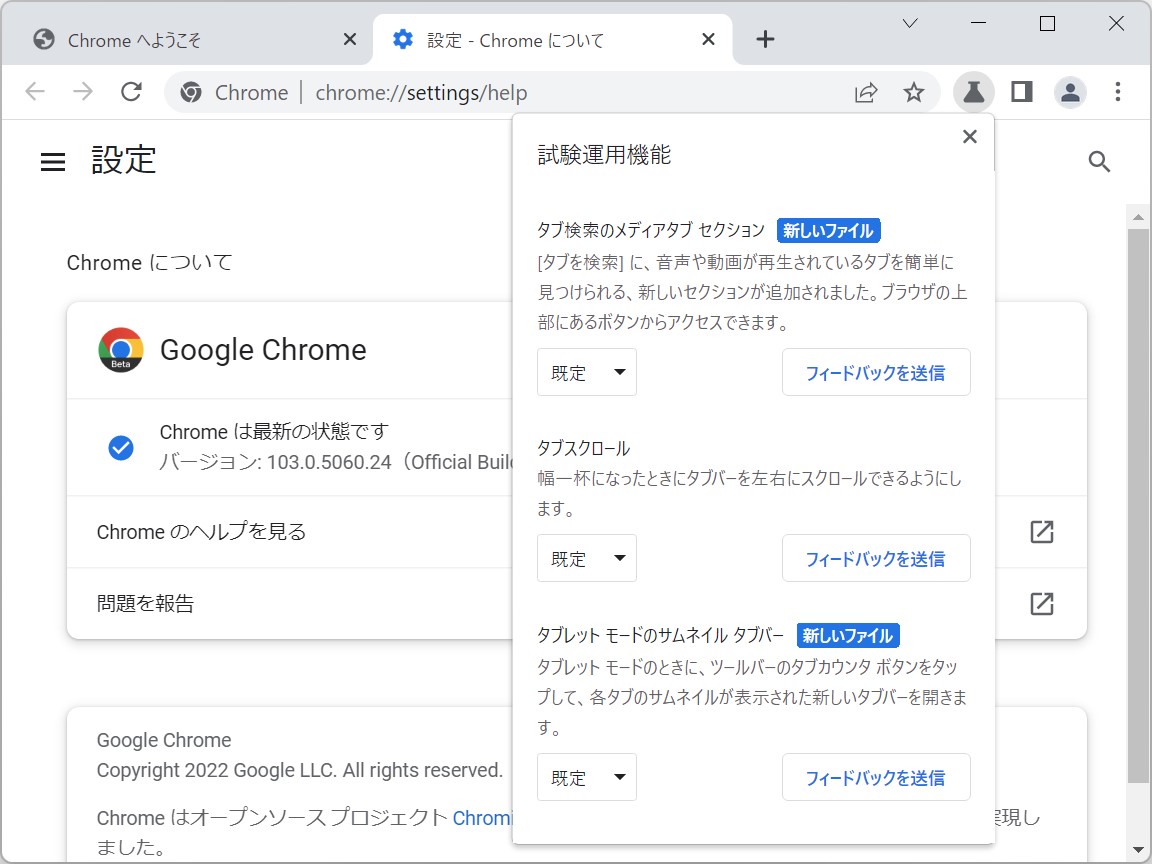Viewport: 1152px width, 864px height.
Task: Open the 既定 dropdown for タブ検索のメディアタブ
Action: [586, 372]
